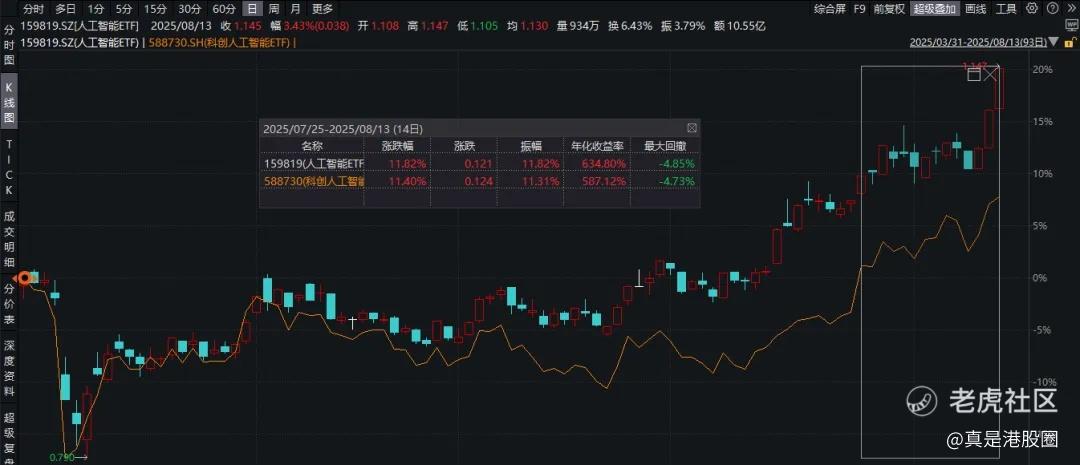Open the help question-mark icon
The height and width of the screenshot is (465, 1080).
pyautogui.click(x=1051, y=9)
